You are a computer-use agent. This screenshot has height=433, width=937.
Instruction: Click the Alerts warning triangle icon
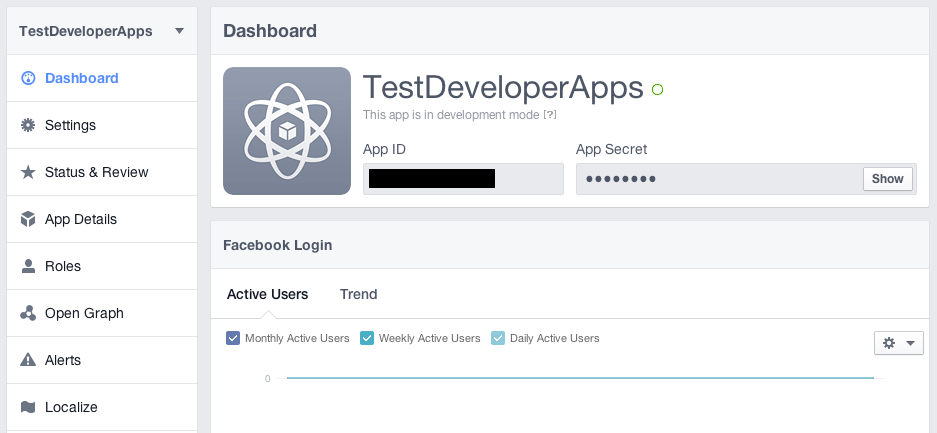[28, 360]
